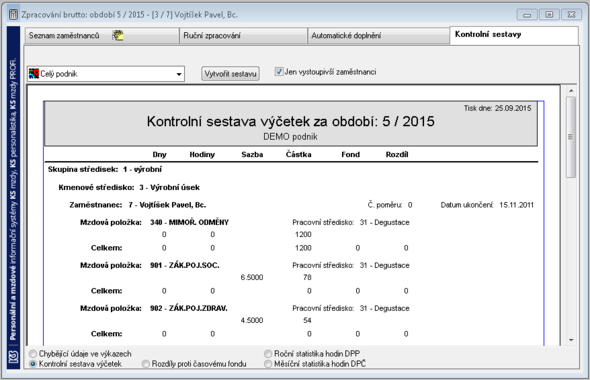
Task: Click the 6.5000 rate value
Action: (252, 277)
